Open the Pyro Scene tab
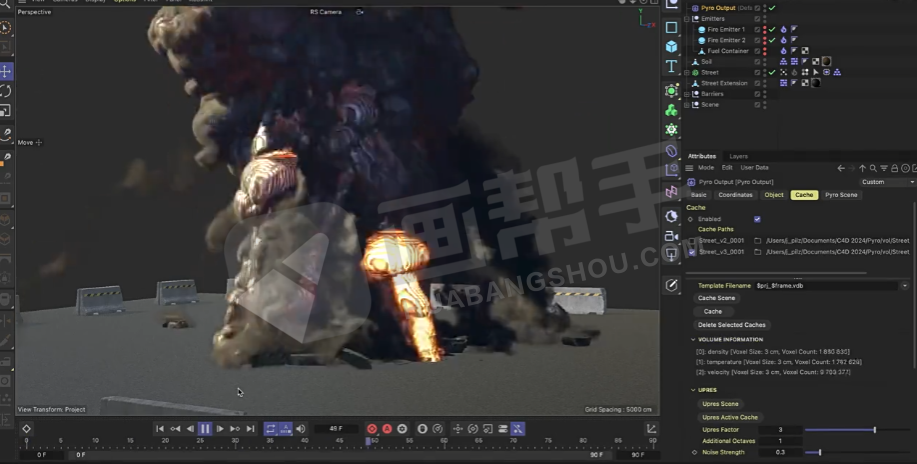The height and width of the screenshot is (464, 917). click(x=841, y=195)
